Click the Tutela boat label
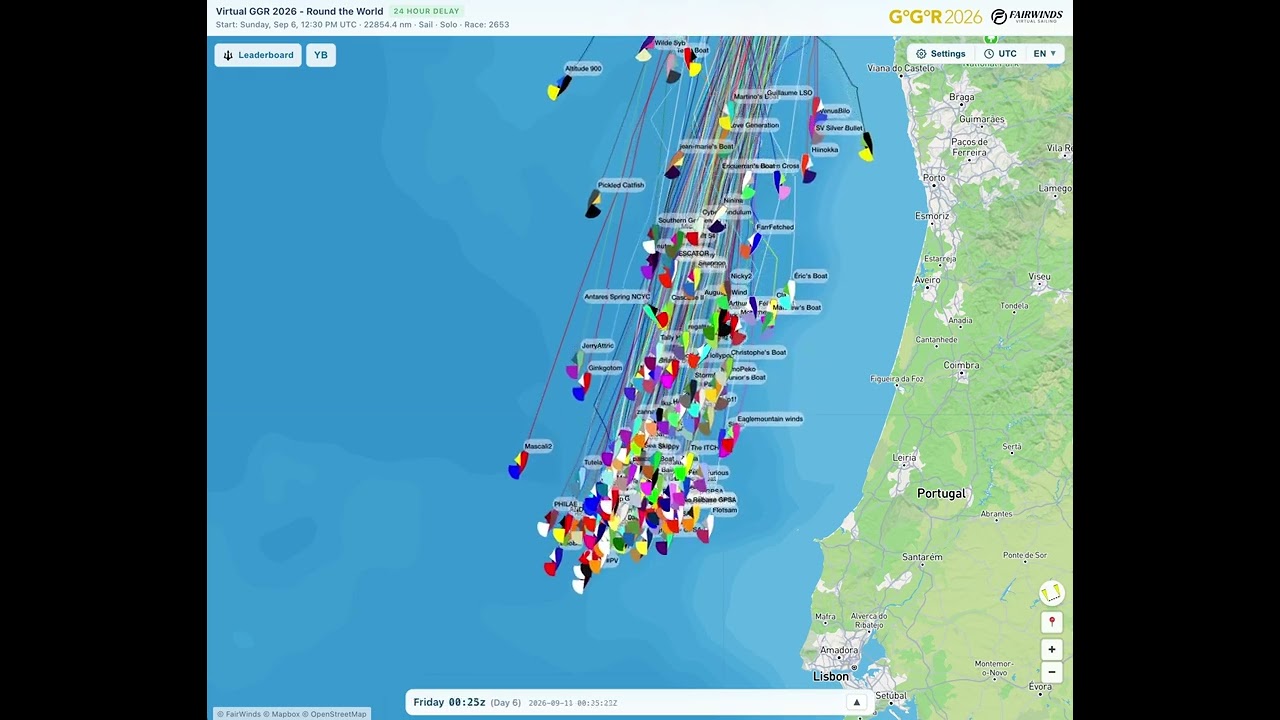Screen dimensions: 1280x720 (594, 463)
